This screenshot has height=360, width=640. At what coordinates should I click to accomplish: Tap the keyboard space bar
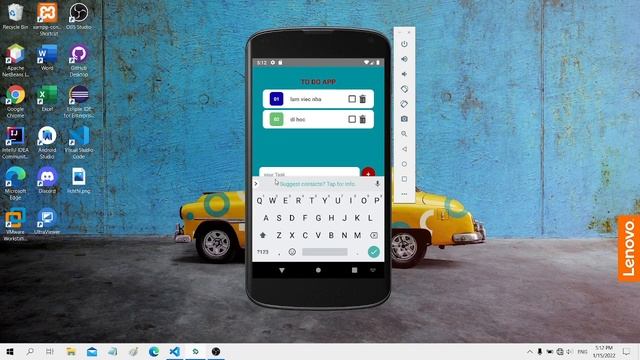[324, 252]
